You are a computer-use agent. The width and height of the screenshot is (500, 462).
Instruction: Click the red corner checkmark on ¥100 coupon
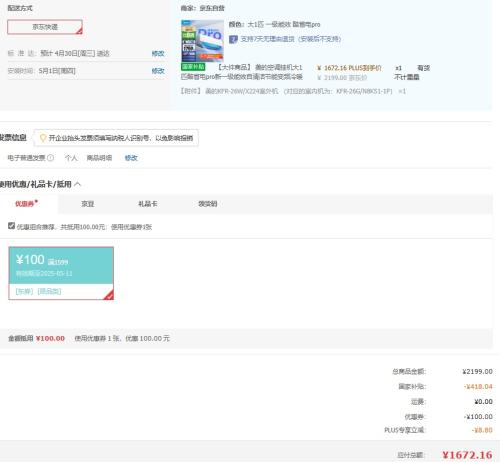tap(109, 295)
